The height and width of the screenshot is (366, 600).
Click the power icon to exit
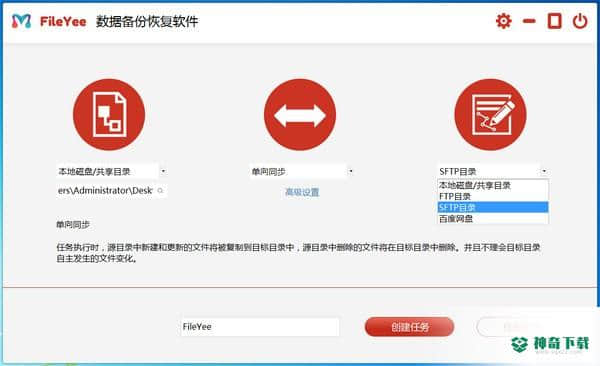coord(580,21)
